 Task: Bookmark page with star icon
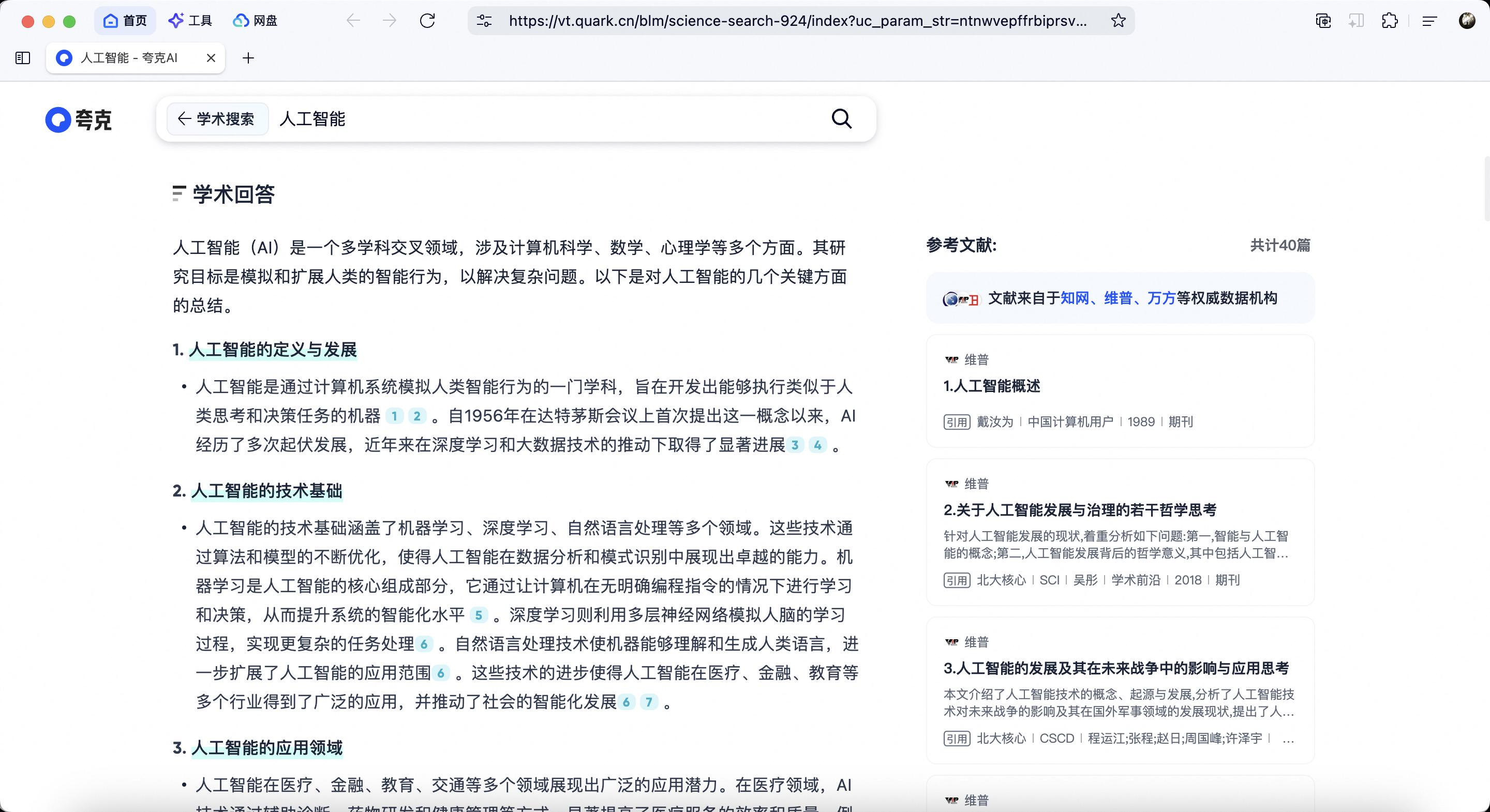[1118, 21]
